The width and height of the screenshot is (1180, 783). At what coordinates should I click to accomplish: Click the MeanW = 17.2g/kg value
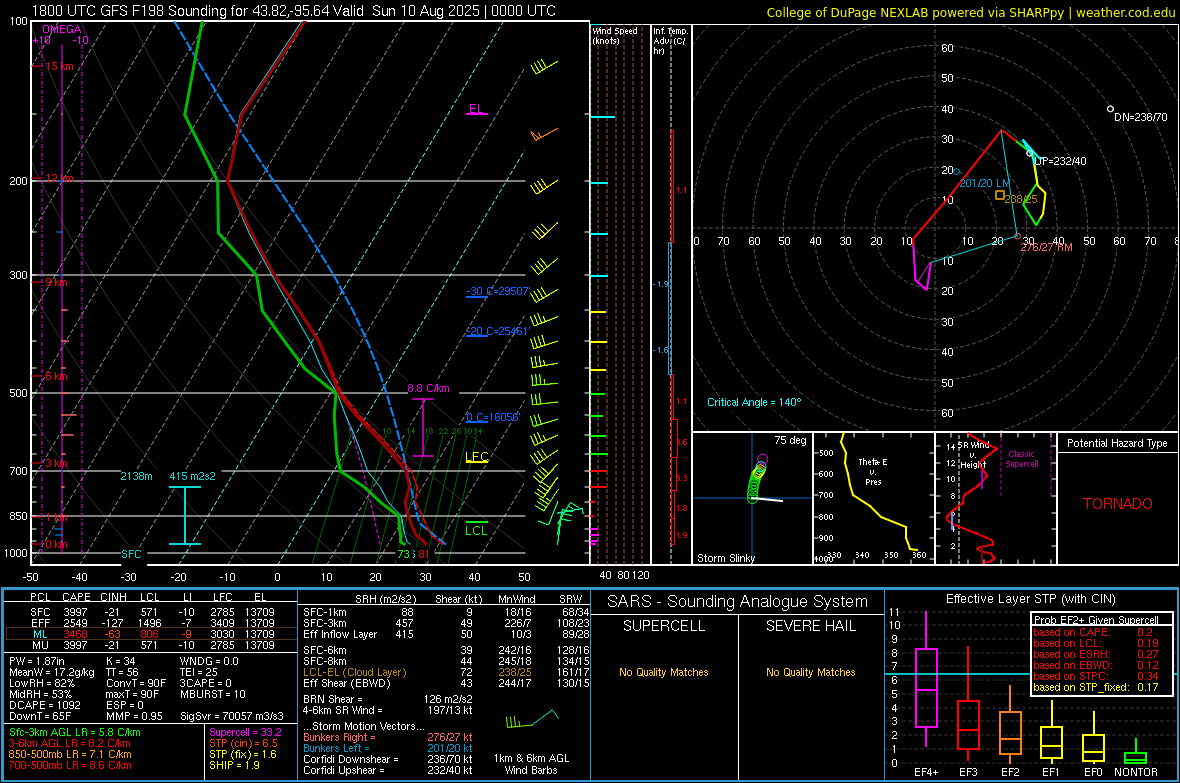pos(52,672)
